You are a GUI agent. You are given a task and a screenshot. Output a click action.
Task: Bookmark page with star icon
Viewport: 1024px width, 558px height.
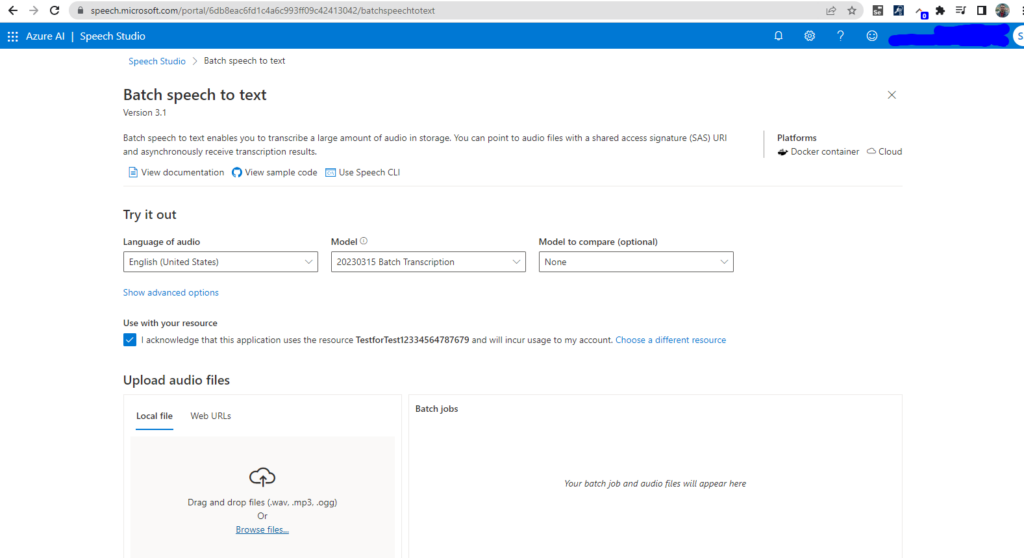(x=852, y=10)
